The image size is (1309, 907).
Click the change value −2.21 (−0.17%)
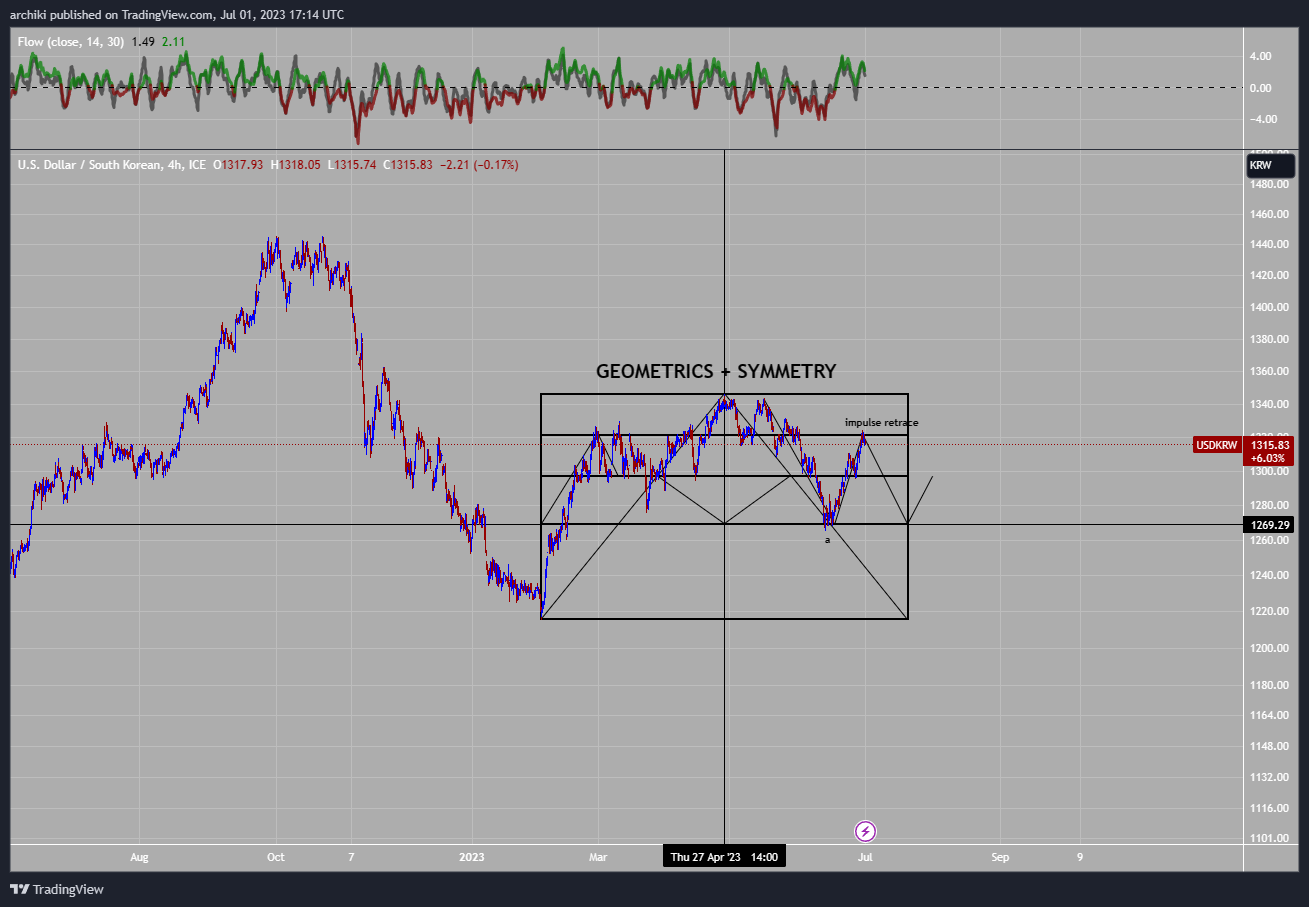480,164
